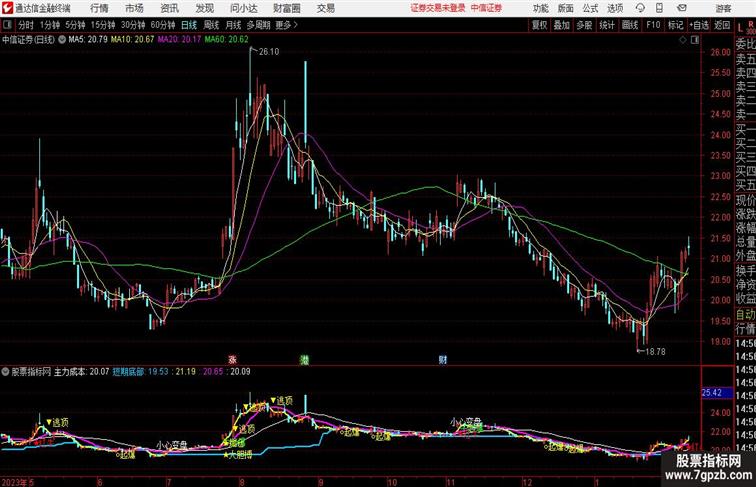The image size is (756, 487).
Task: Select the 5分钟 period
Action: coord(75,25)
